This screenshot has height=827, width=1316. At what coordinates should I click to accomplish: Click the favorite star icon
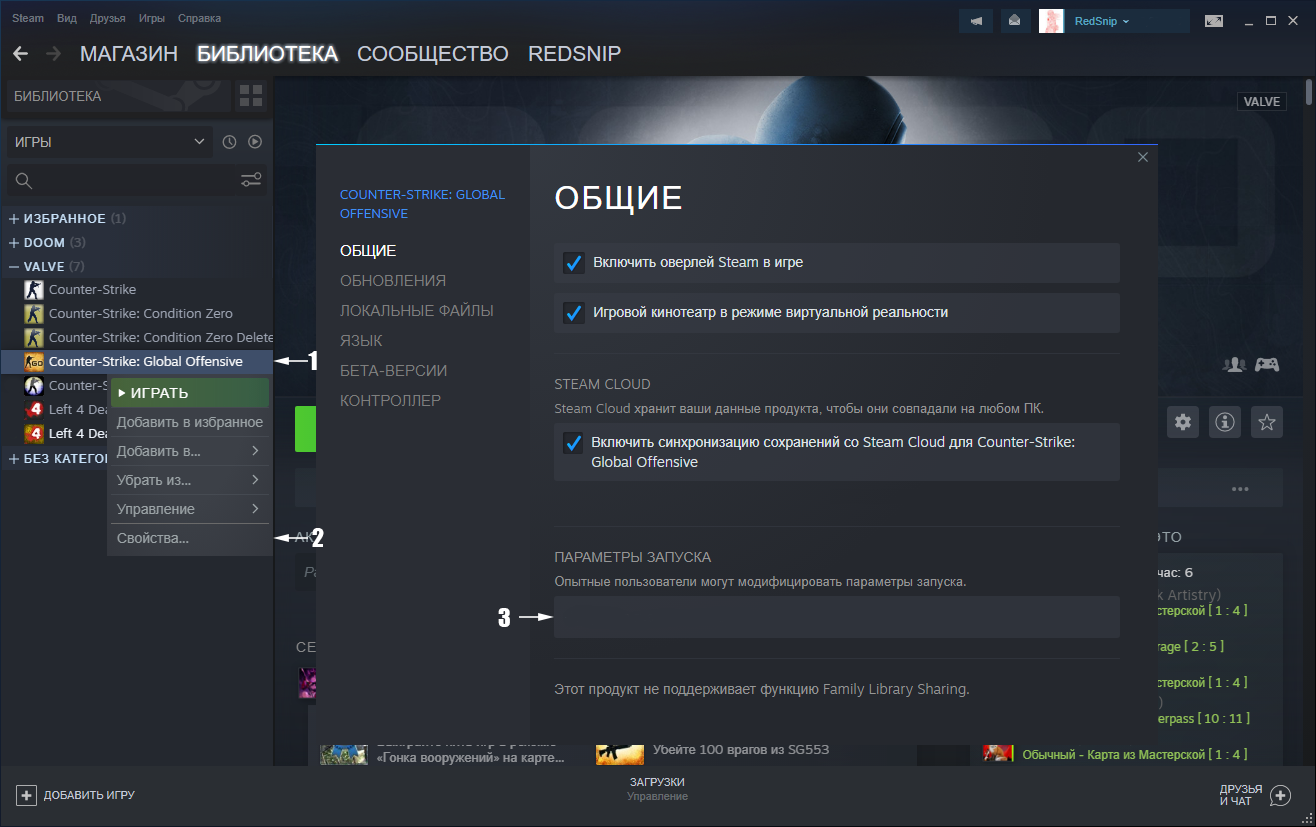(1267, 422)
